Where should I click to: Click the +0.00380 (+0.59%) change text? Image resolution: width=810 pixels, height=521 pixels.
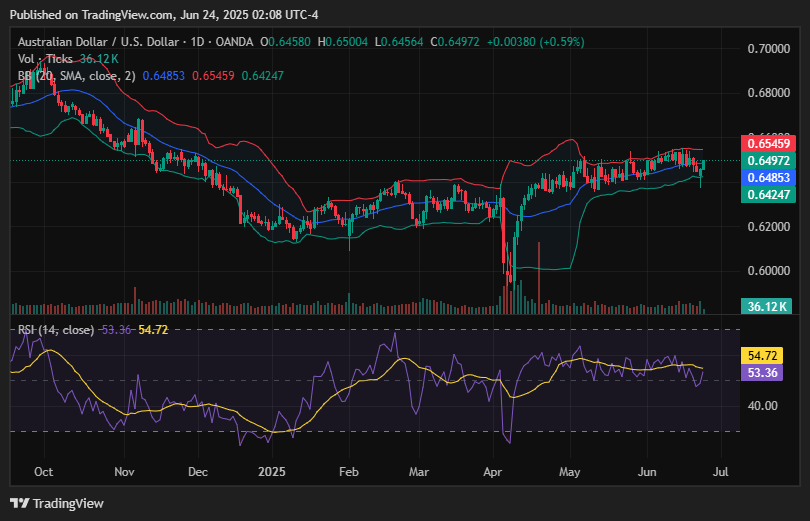point(535,42)
